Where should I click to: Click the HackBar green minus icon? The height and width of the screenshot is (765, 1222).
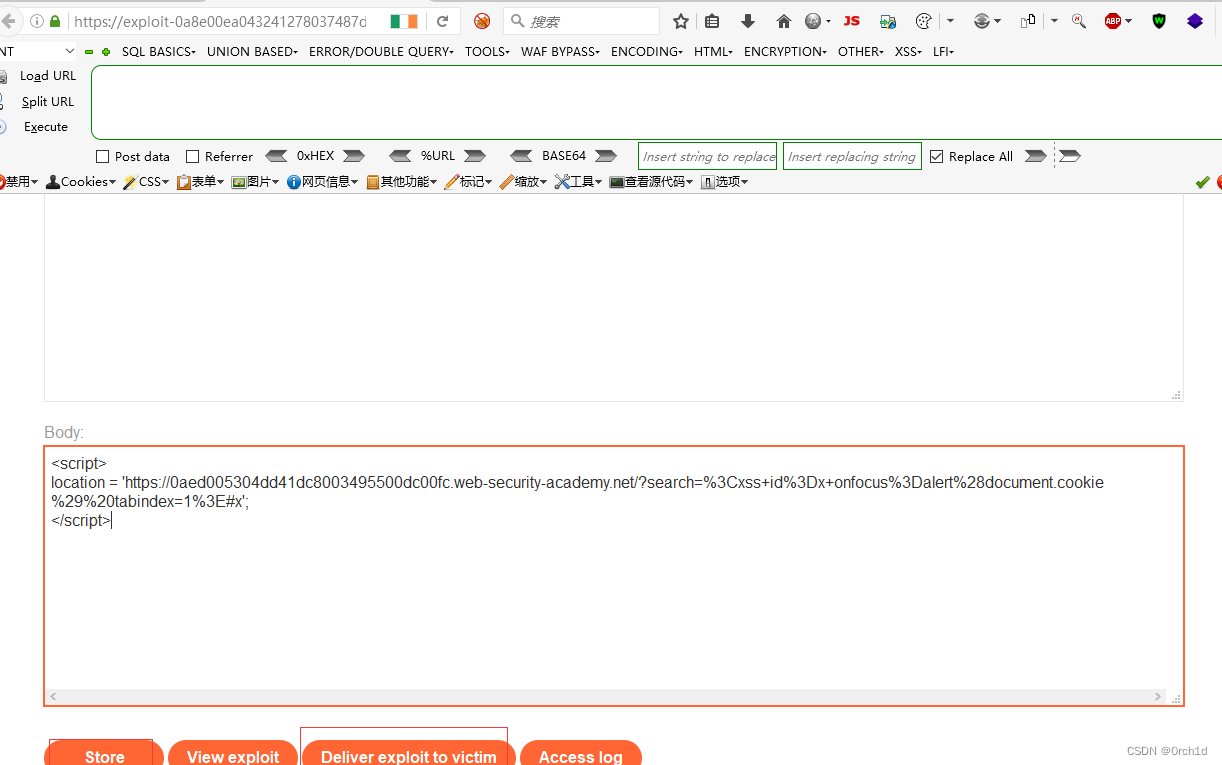89,52
